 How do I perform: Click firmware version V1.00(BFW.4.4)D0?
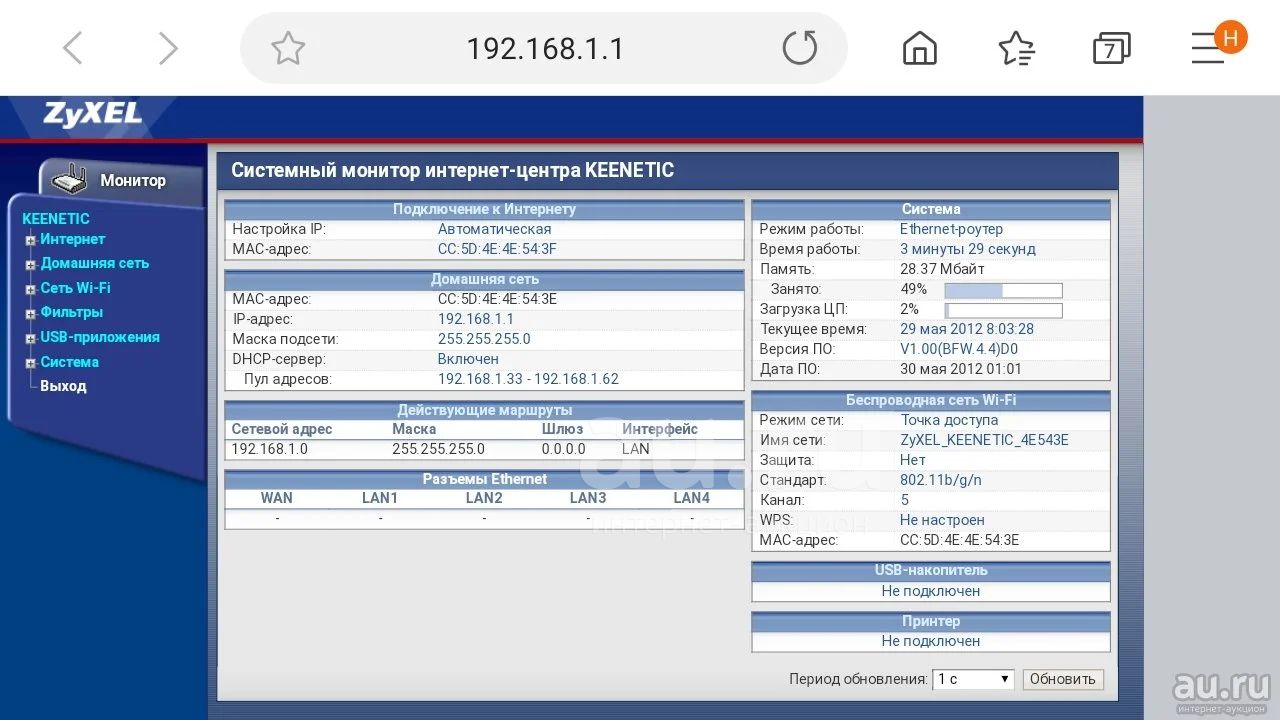click(x=959, y=349)
